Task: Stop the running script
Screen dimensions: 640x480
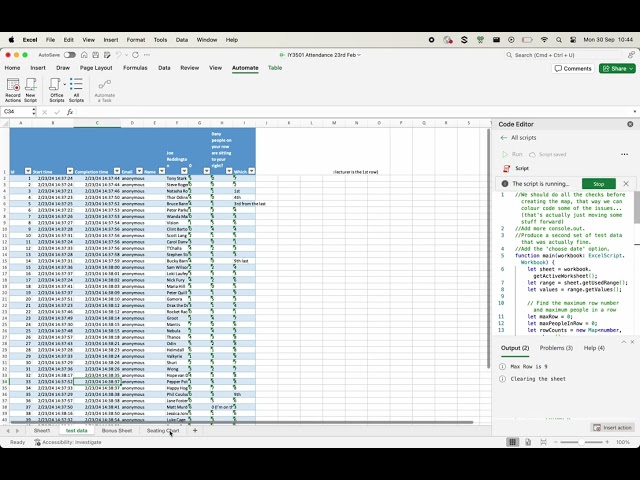Action: (598, 184)
